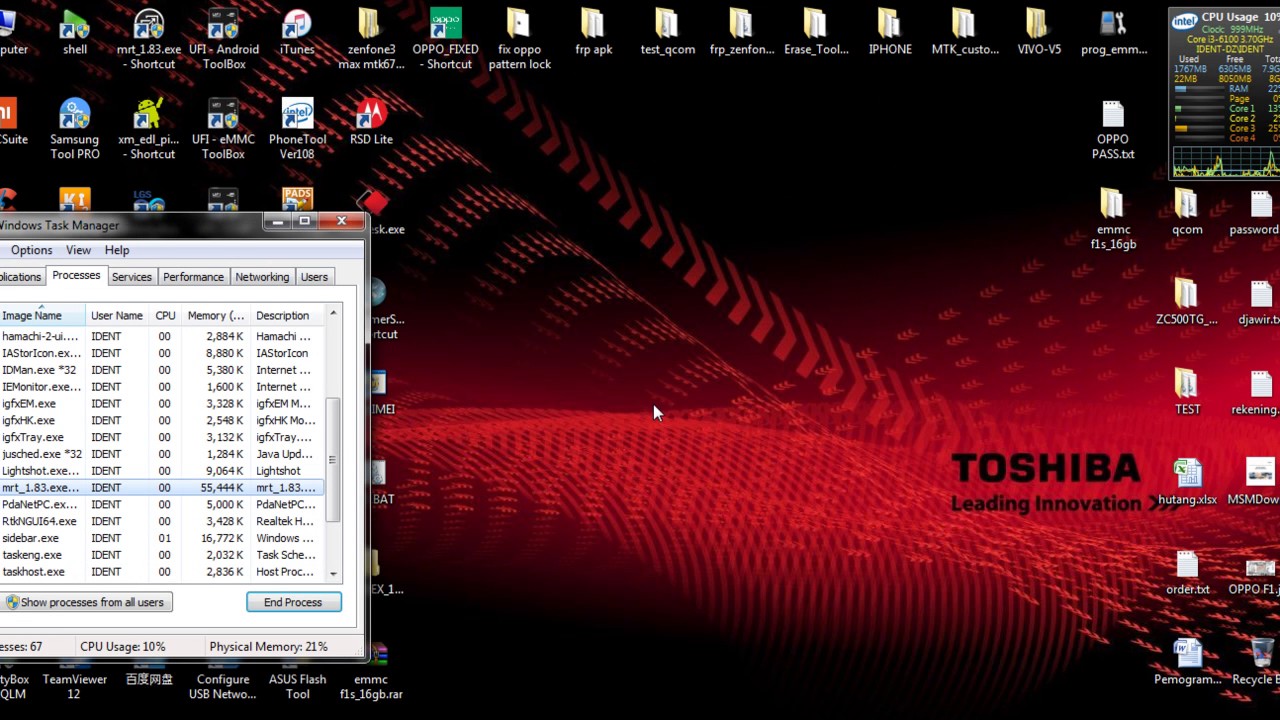Image resolution: width=1280 pixels, height=720 pixels.
Task: Sort by CPU column header
Action: point(165,315)
